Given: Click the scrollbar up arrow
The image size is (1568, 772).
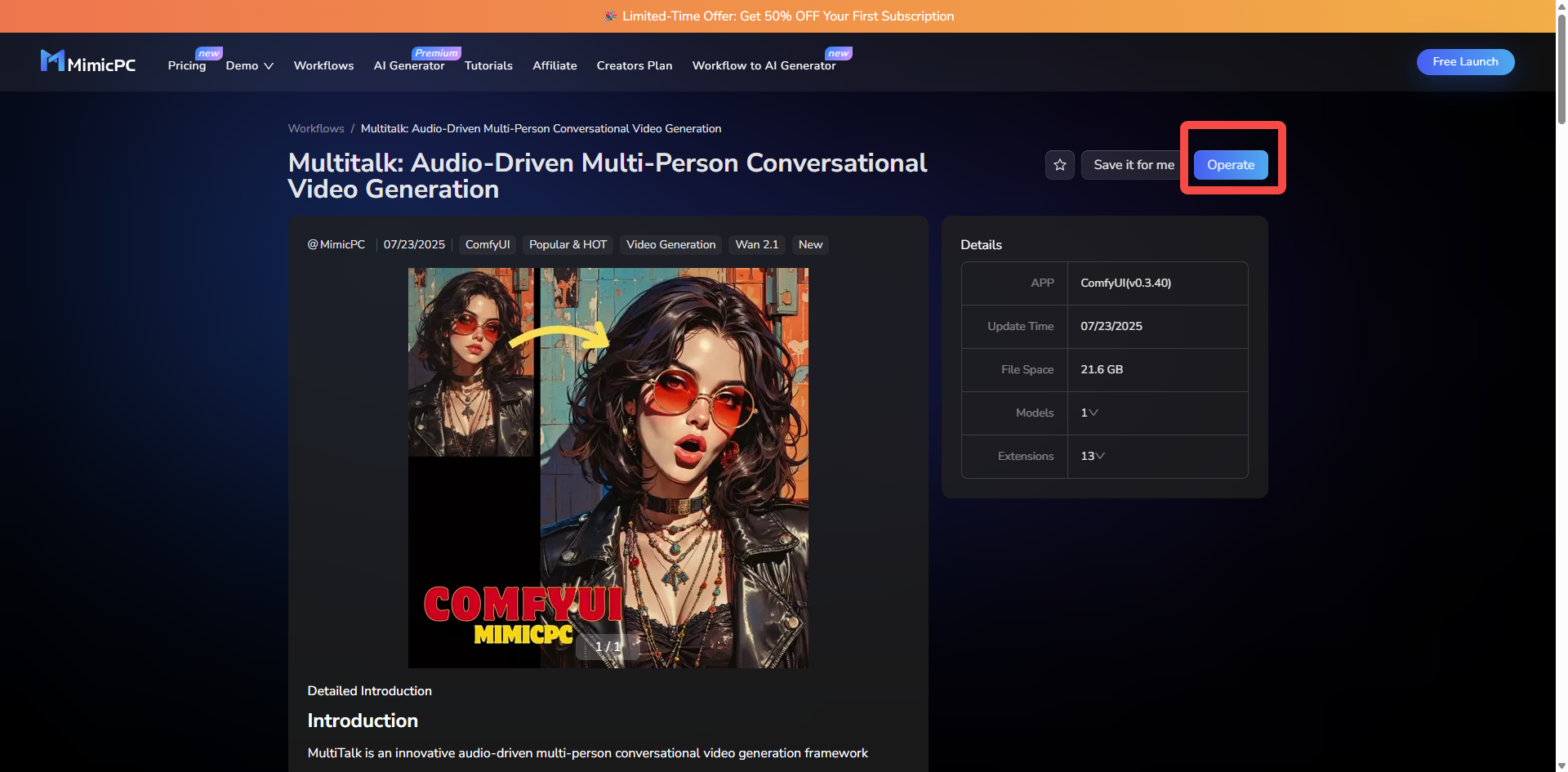Looking at the screenshot, I should (1561, 5).
